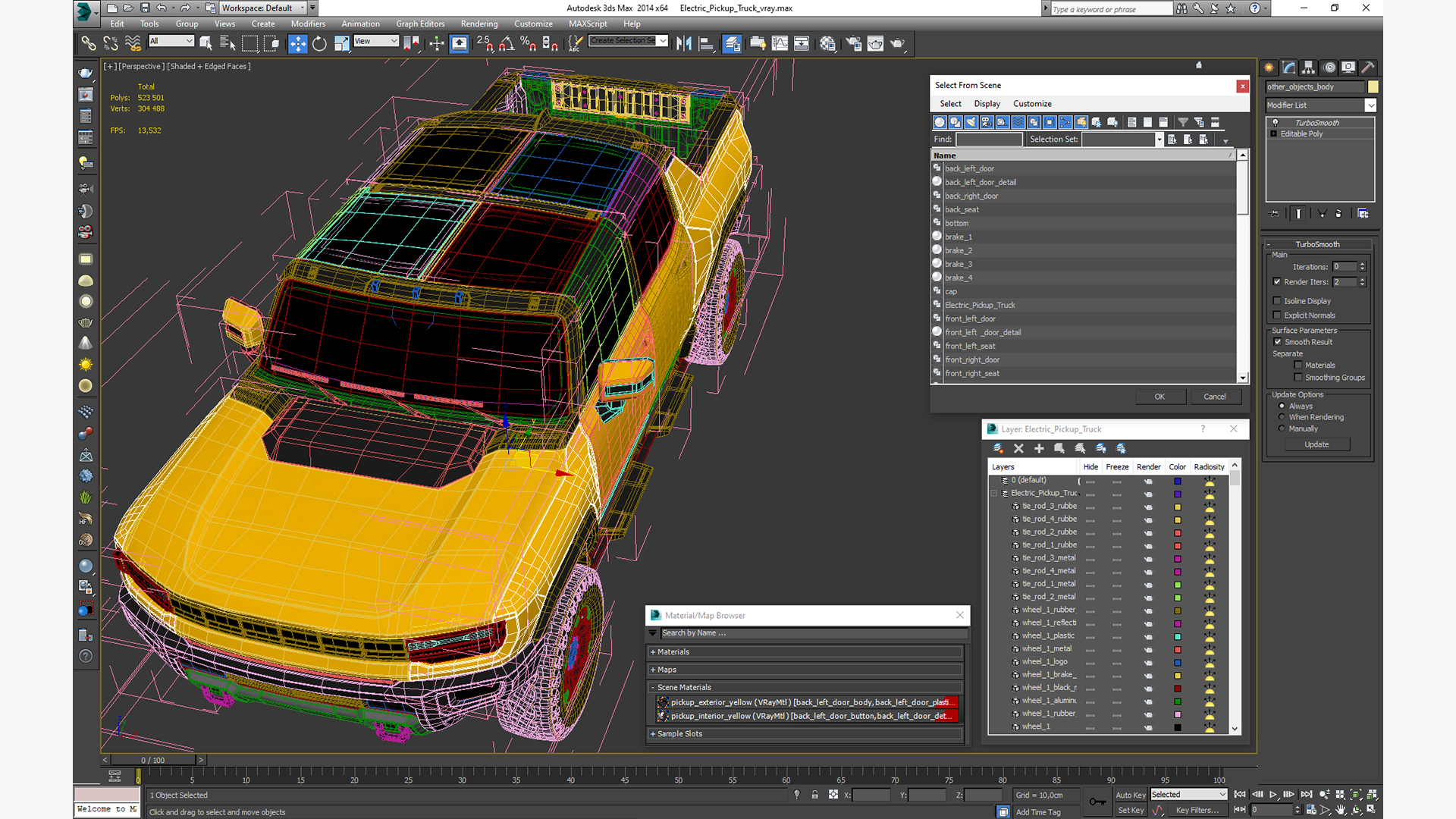Toggle Render Iters checkbox
This screenshot has width=1456, height=819.
[1278, 282]
